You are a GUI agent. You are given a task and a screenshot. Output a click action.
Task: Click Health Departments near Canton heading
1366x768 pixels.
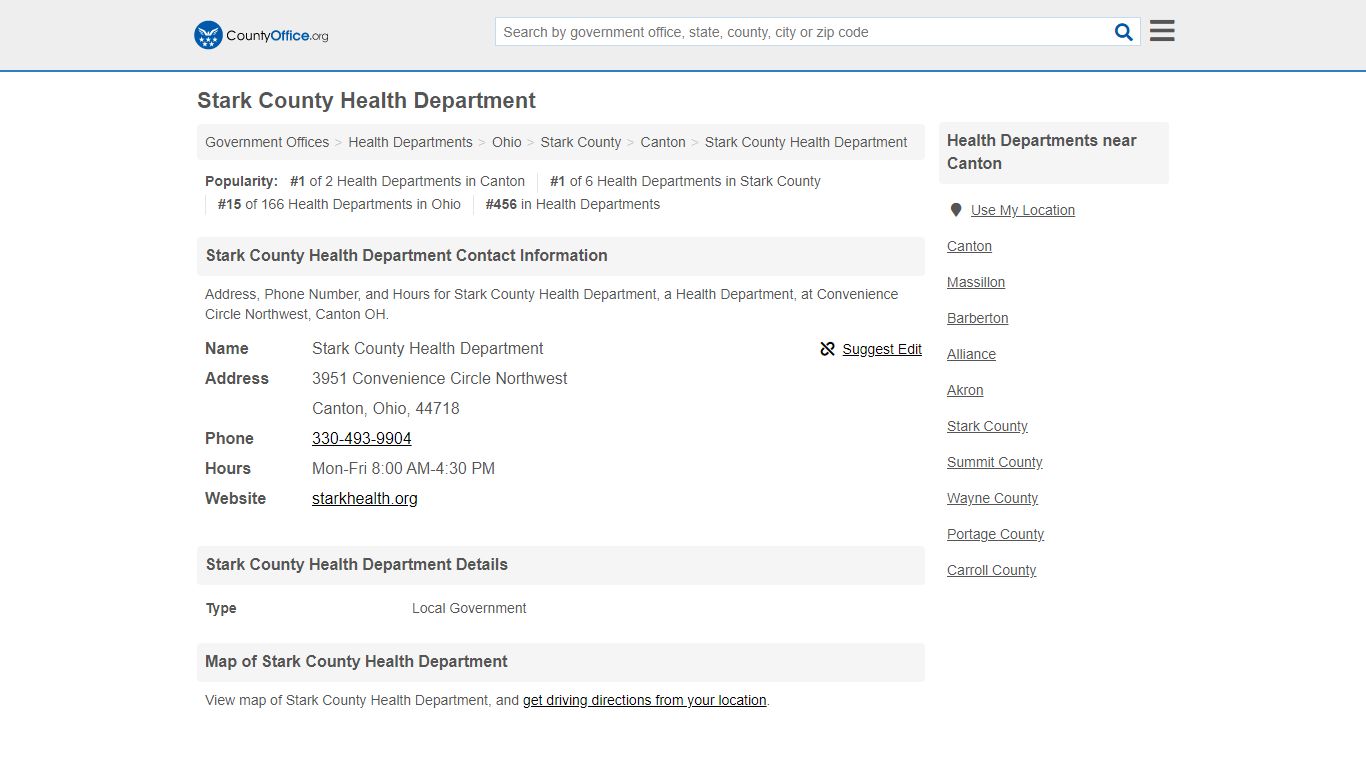(1042, 152)
